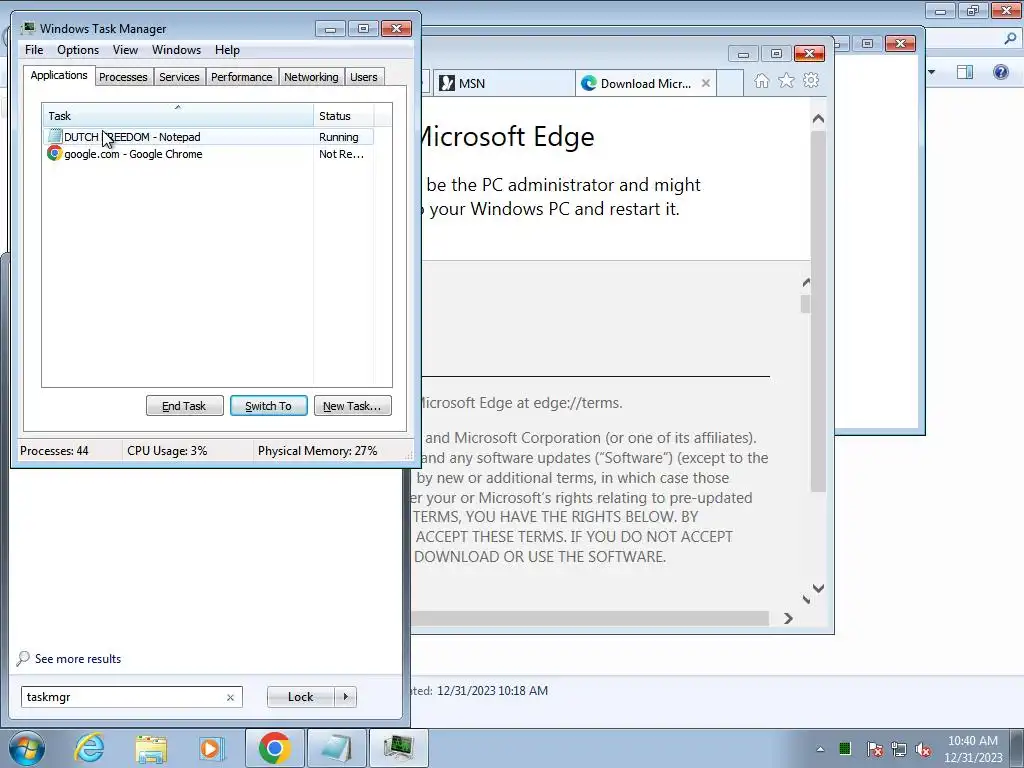The image size is (1024, 768).
Task: Click the Switch To button
Action: point(268,406)
